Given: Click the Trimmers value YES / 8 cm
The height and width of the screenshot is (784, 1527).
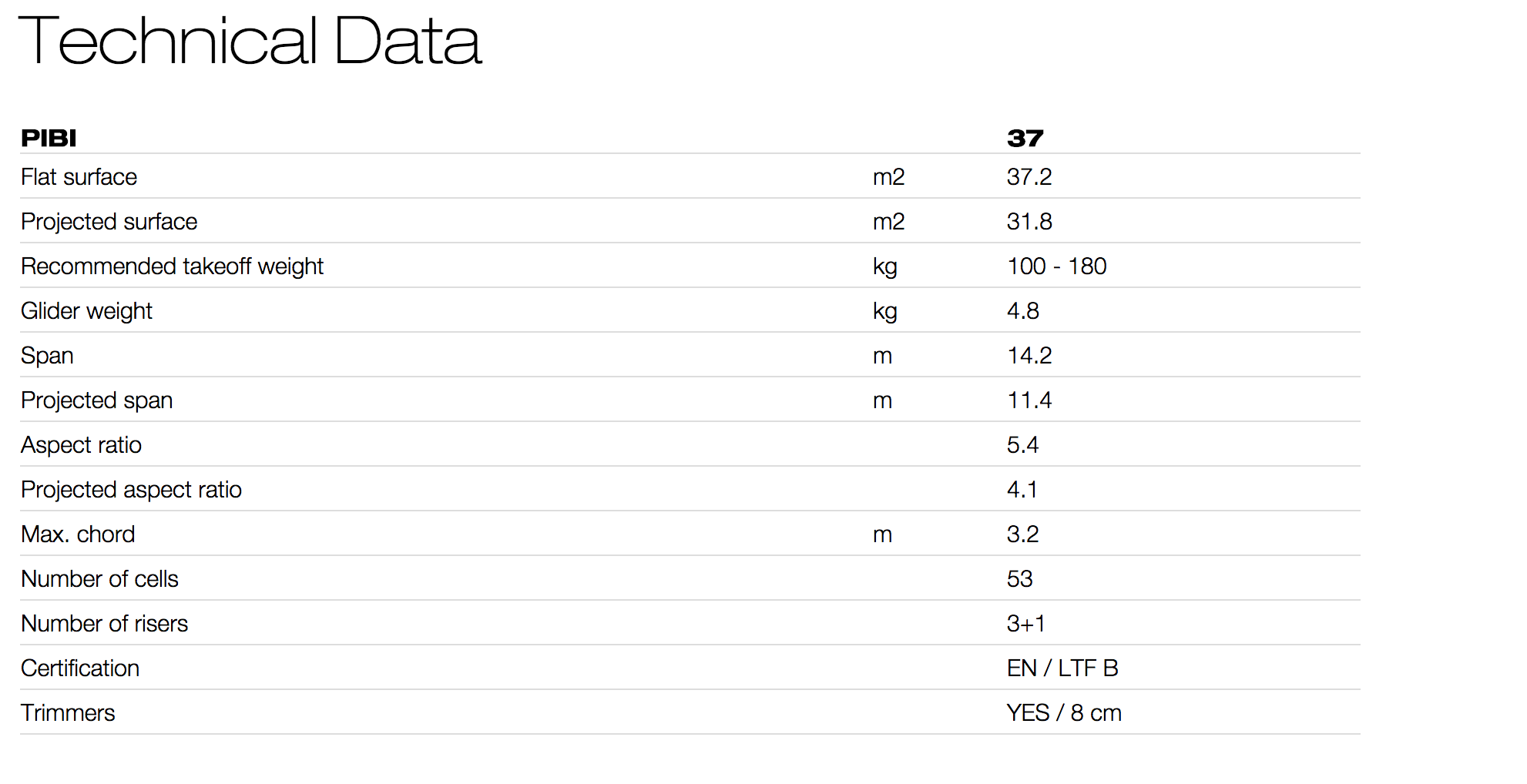Looking at the screenshot, I should tap(1063, 713).
